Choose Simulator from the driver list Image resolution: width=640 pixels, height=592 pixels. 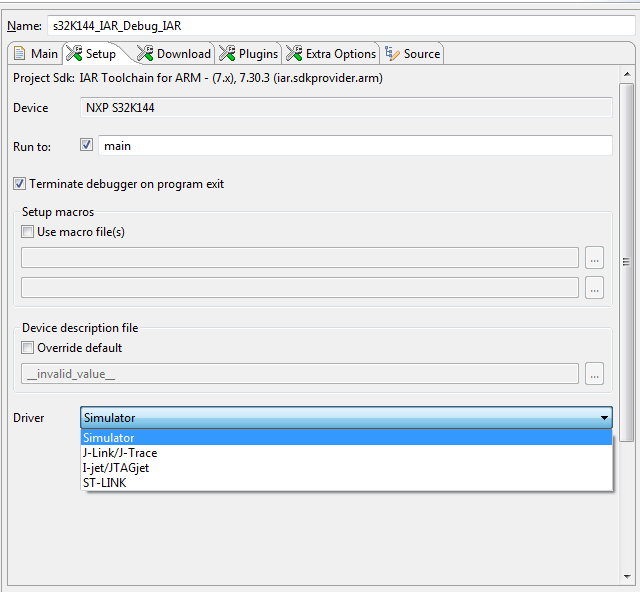point(347,438)
